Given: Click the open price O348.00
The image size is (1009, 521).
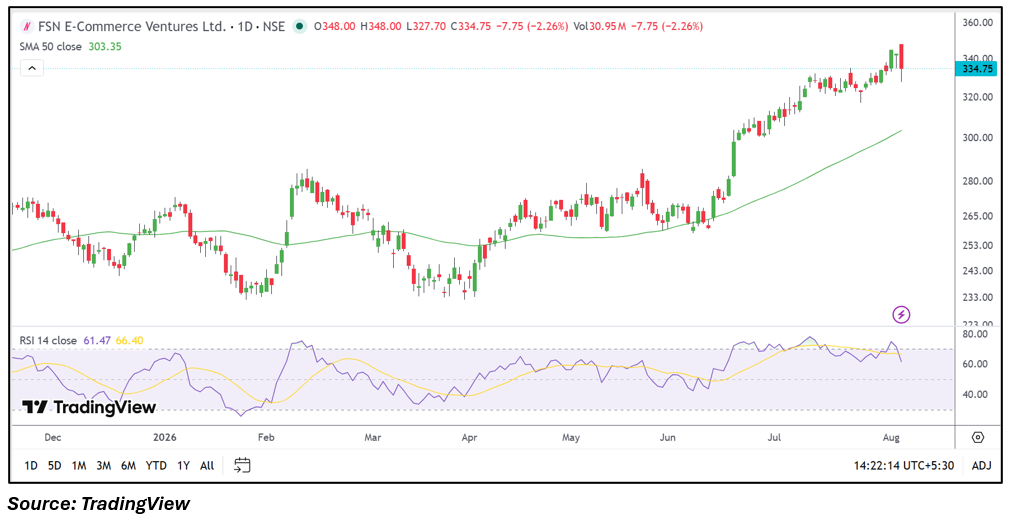Looking at the screenshot, I should click(335, 27).
